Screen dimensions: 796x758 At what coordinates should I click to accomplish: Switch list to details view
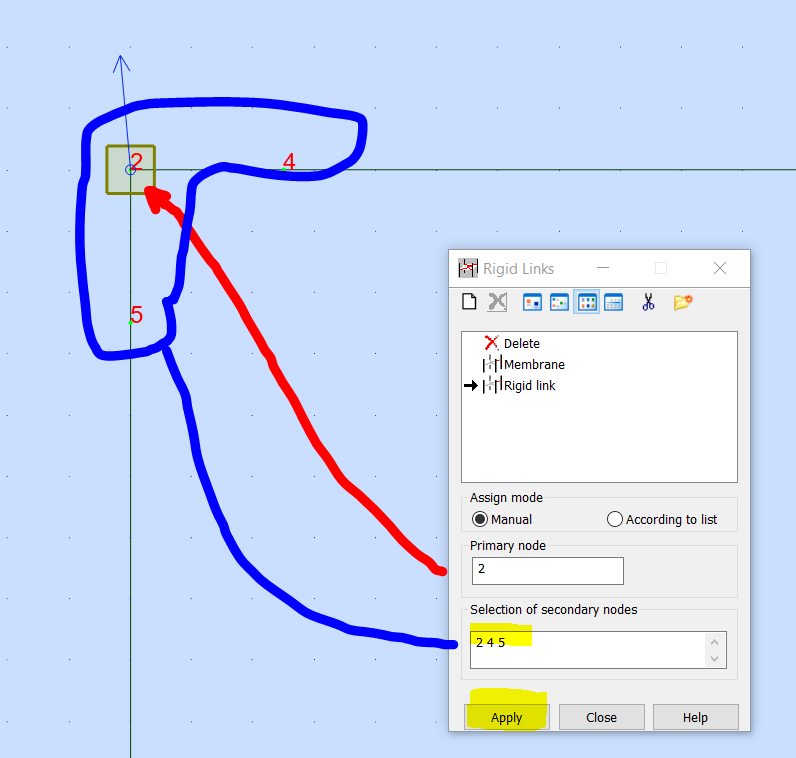click(614, 302)
